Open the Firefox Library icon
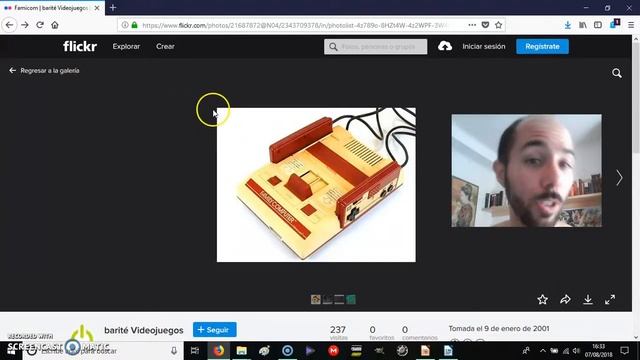Image resolution: width=640 pixels, height=360 pixels. (583, 25)
